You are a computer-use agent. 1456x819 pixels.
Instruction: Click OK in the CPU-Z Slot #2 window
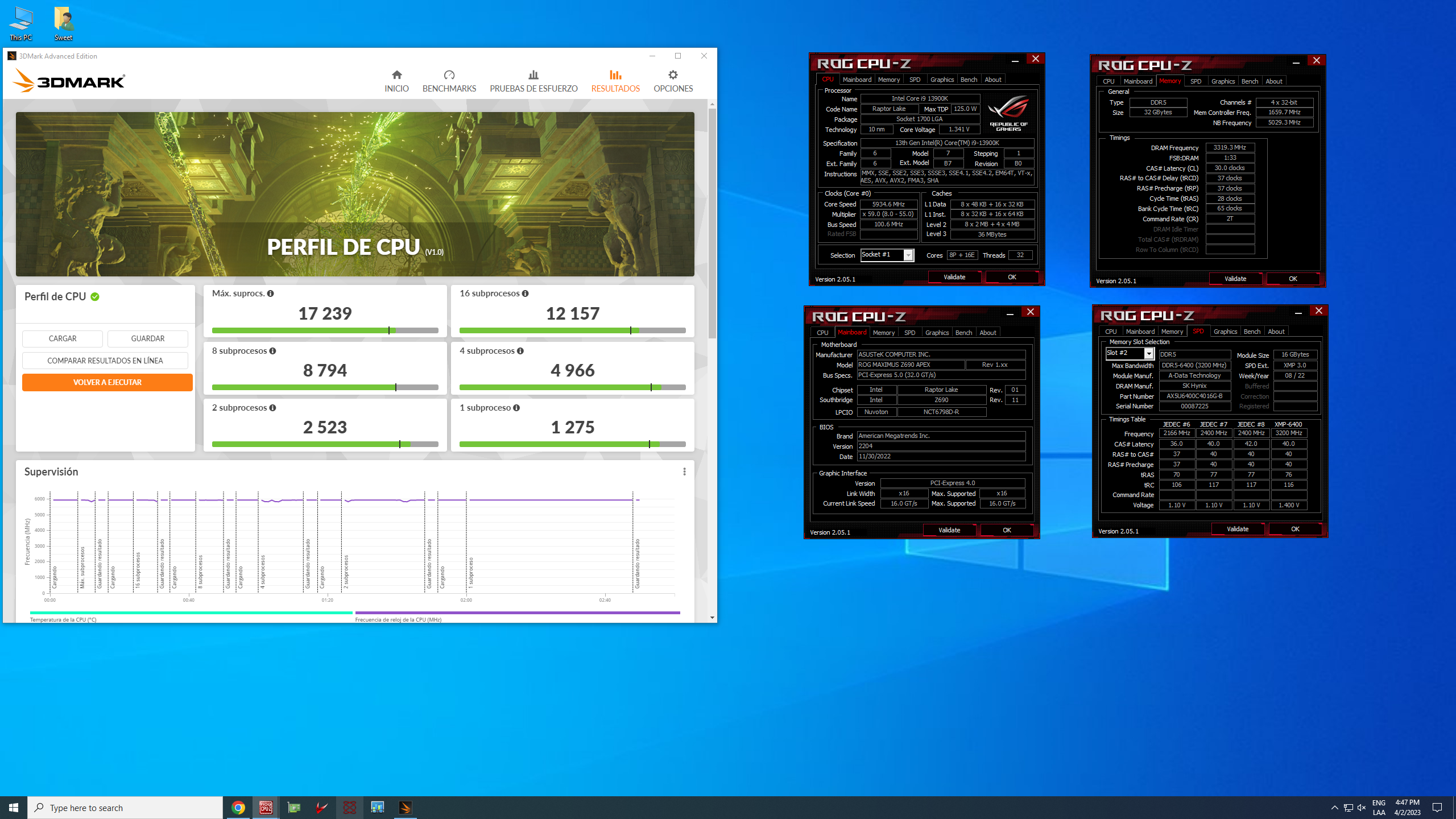point(1295,529)
